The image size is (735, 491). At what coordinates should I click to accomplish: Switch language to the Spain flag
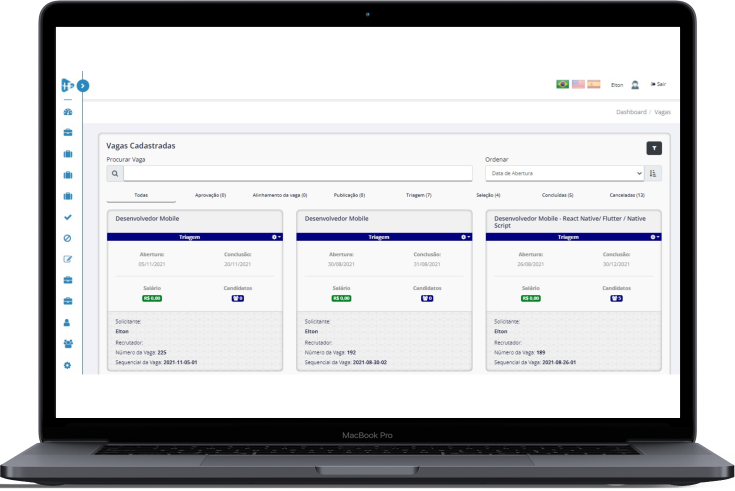pos(594,84)
